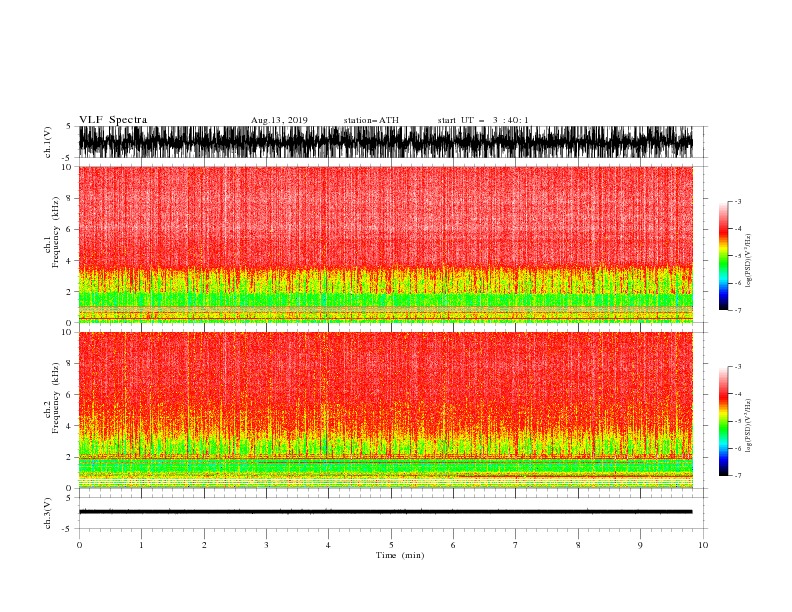Click the ch.3 flat waveform trace
Image resolution: width=792 pixels, height=612 pixels.
386,512
